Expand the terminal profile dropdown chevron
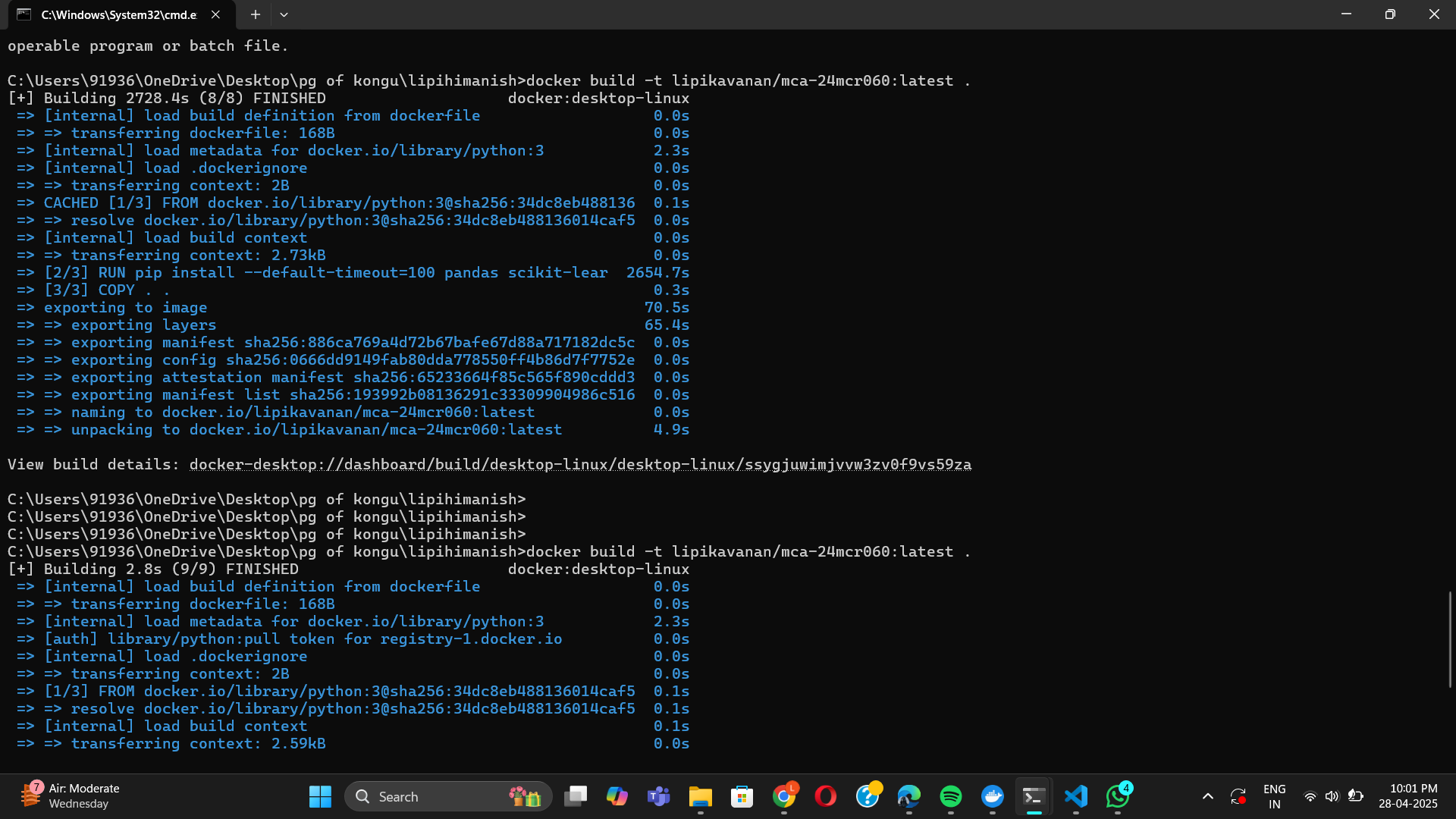The height and width of the screenshot is (819, 1456). coord(284,14)
